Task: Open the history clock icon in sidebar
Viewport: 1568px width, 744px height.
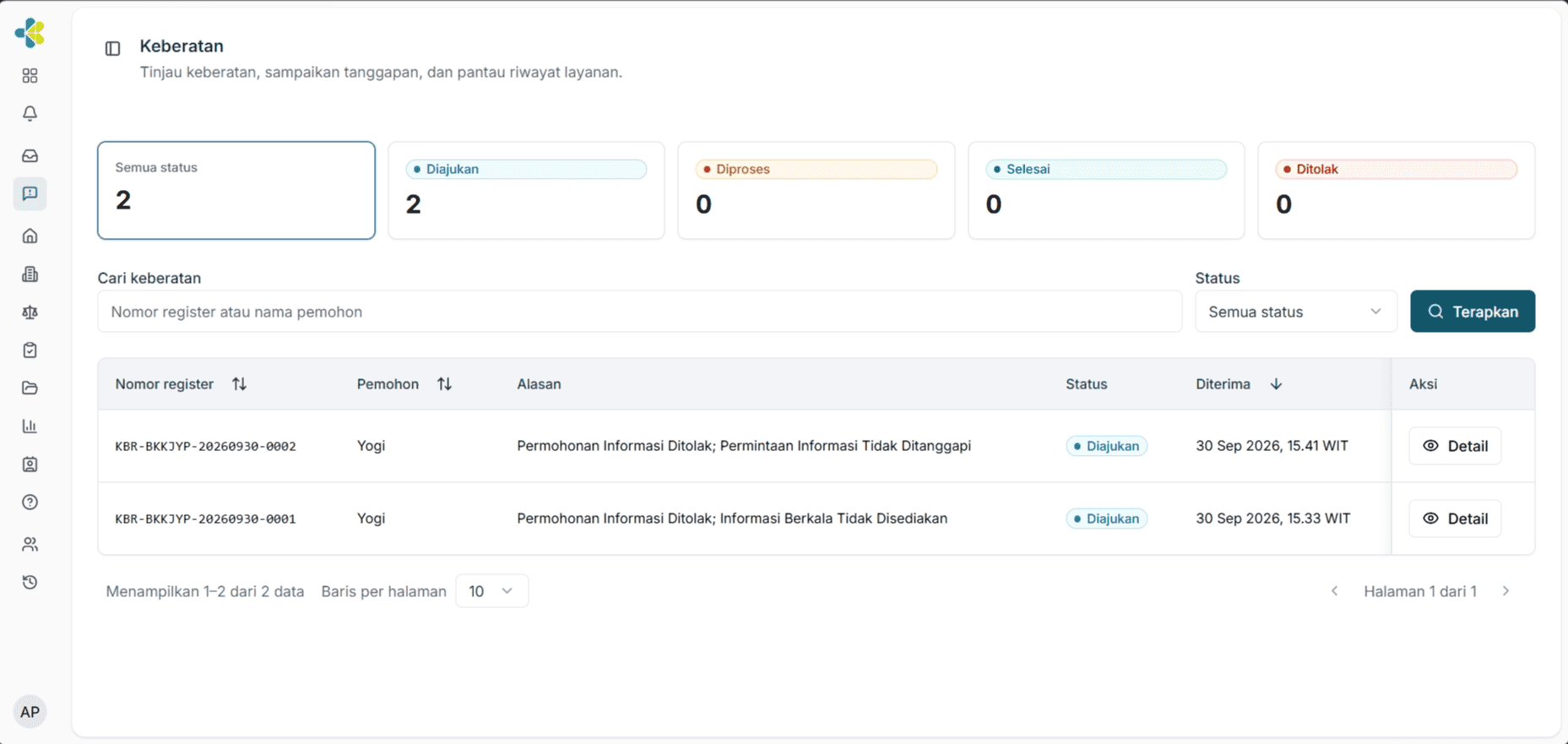Action: click(x=30, y=582)
